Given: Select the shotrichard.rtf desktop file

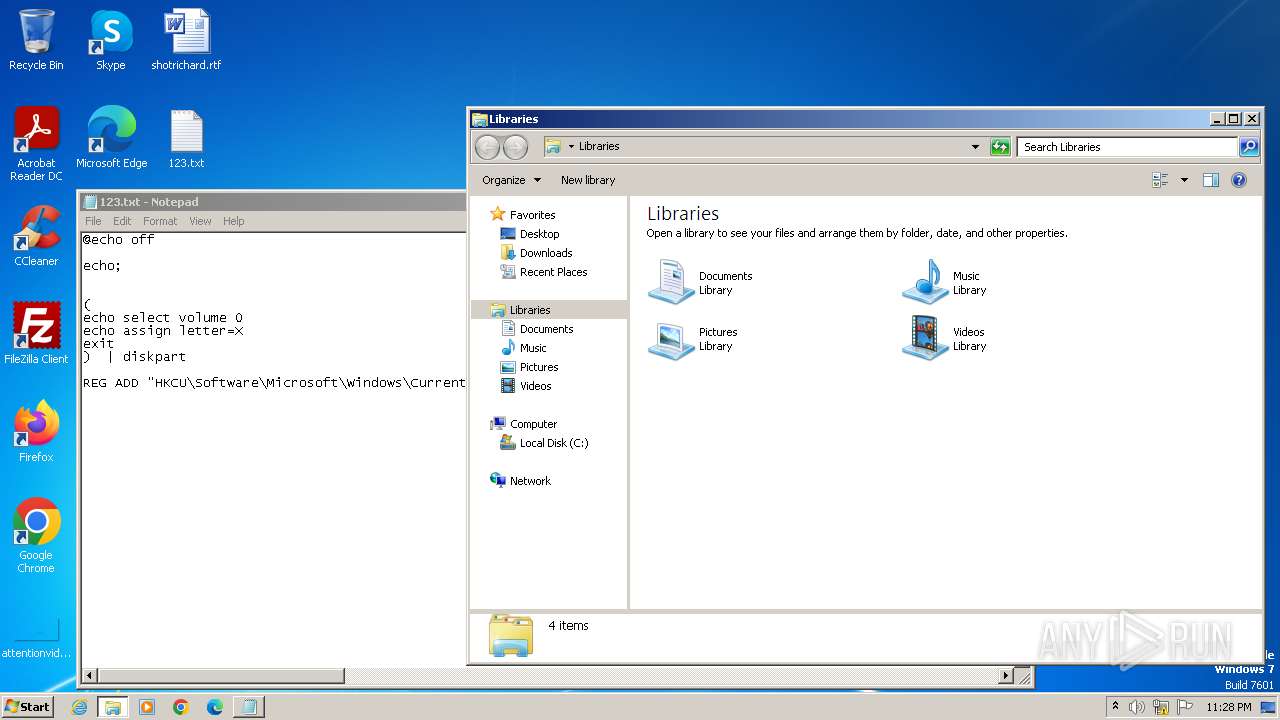Looking at the screenshot, I should point(186,40).
